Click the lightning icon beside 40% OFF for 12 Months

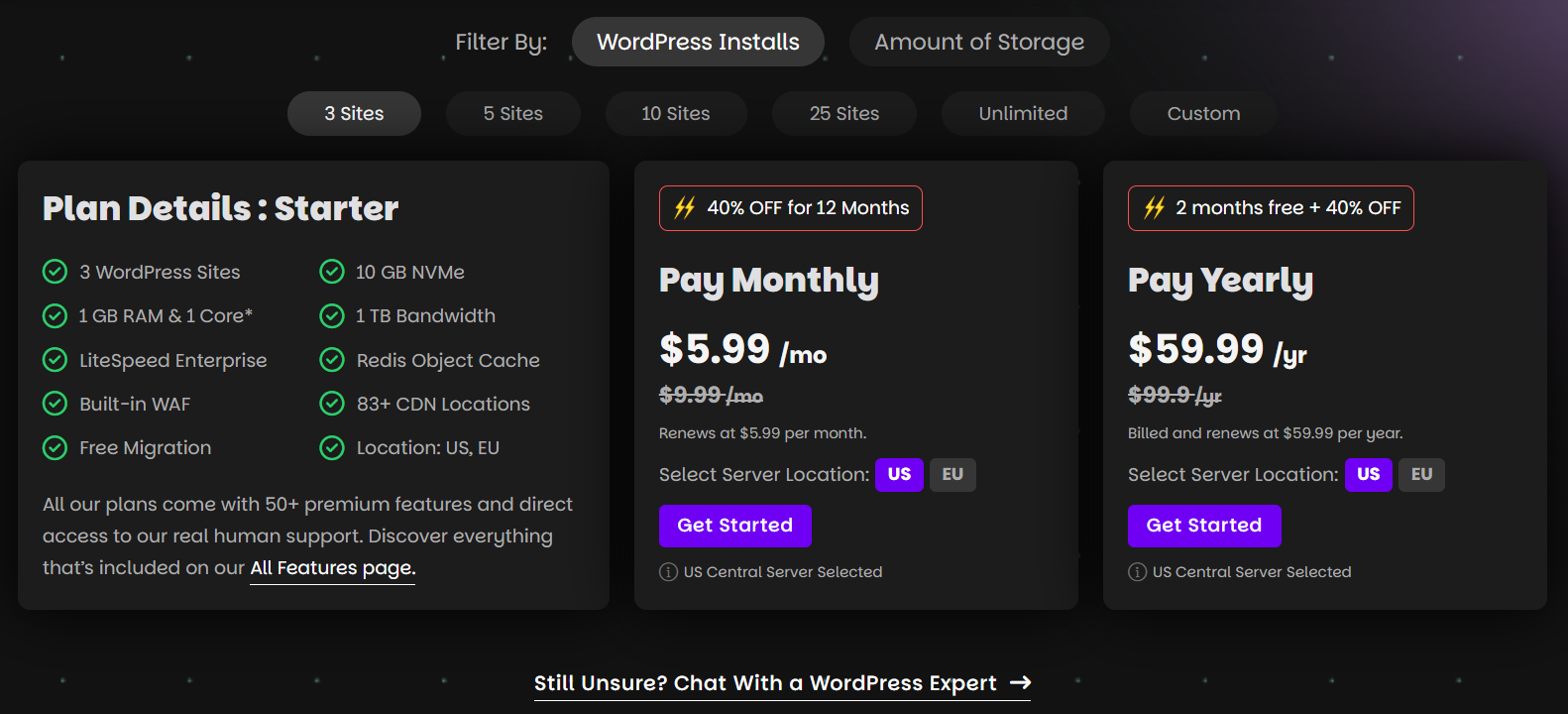[685, 208]
